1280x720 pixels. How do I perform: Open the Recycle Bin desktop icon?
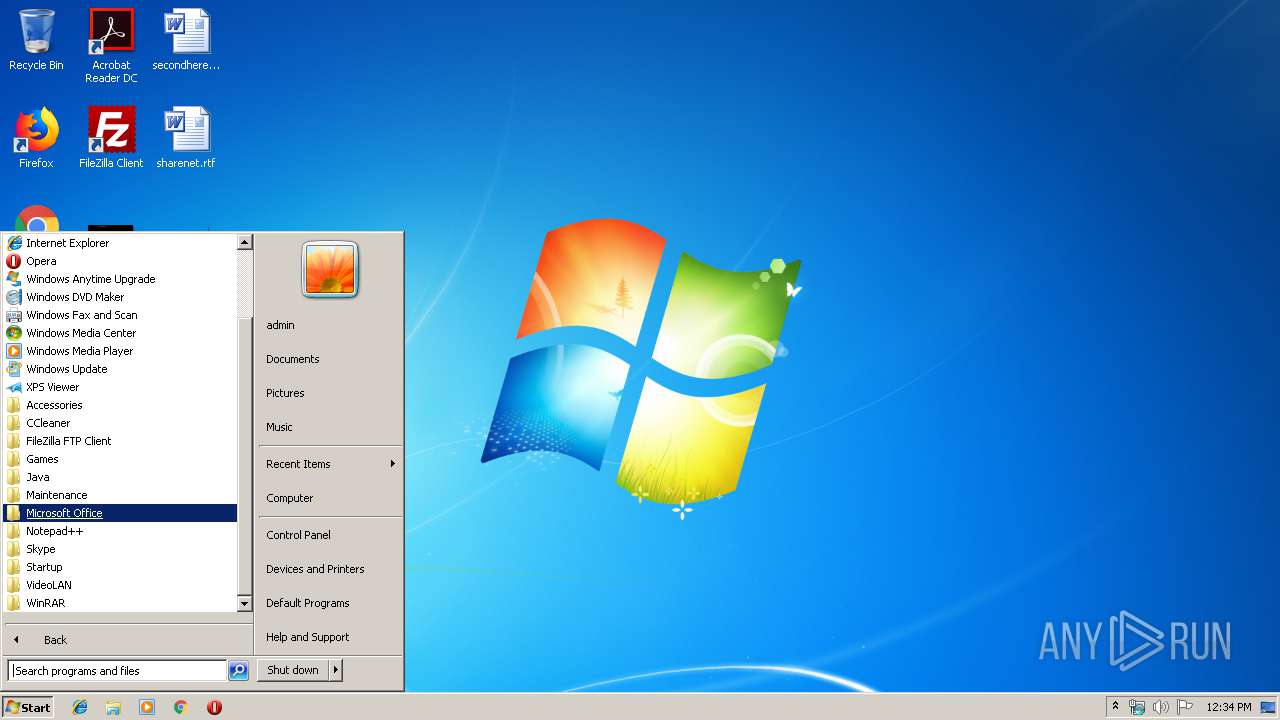click(x=36, y=40)
